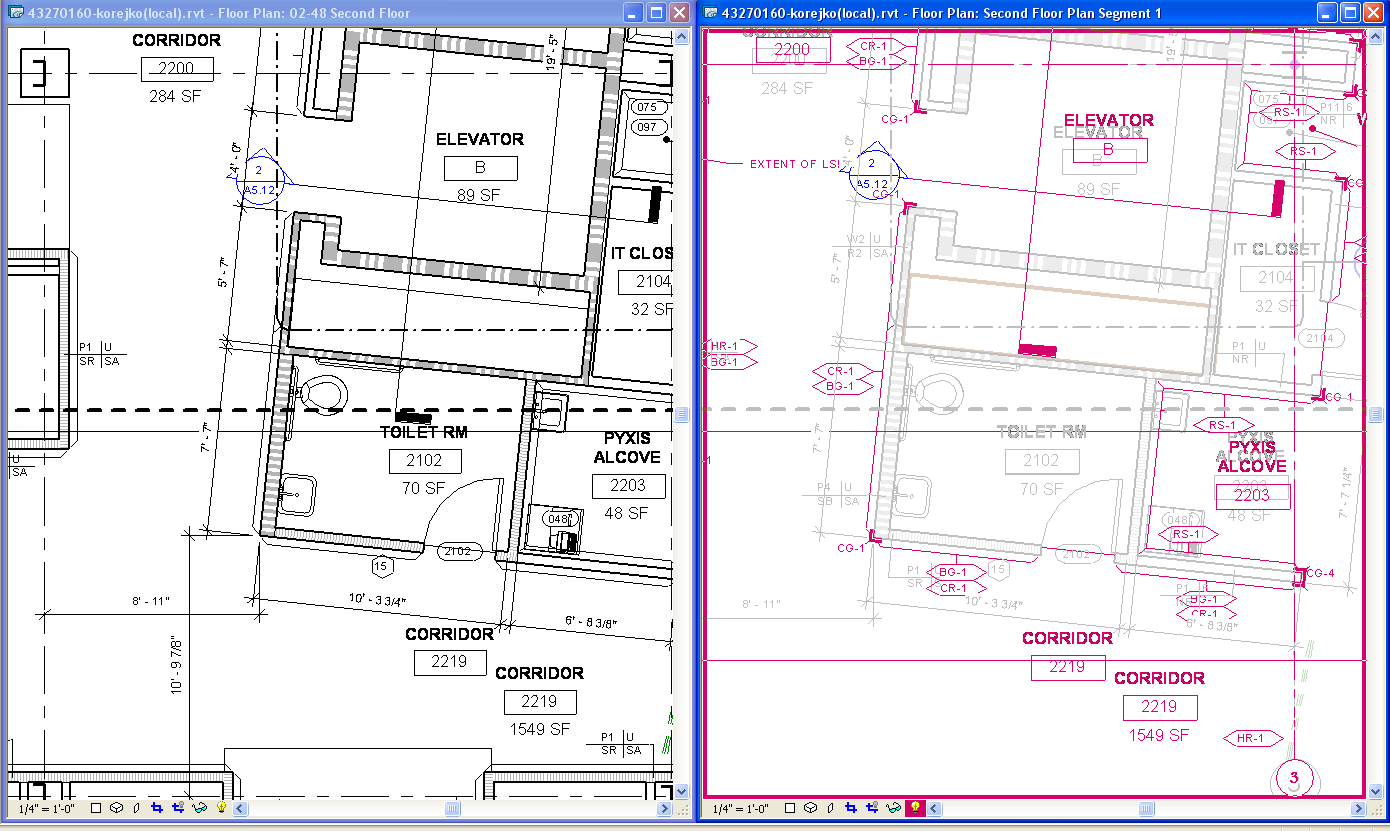Select EXTENT OF LSI text in Segment 1 window
This screenshot has width=1390, height=831.
click(x=797, y=164)
